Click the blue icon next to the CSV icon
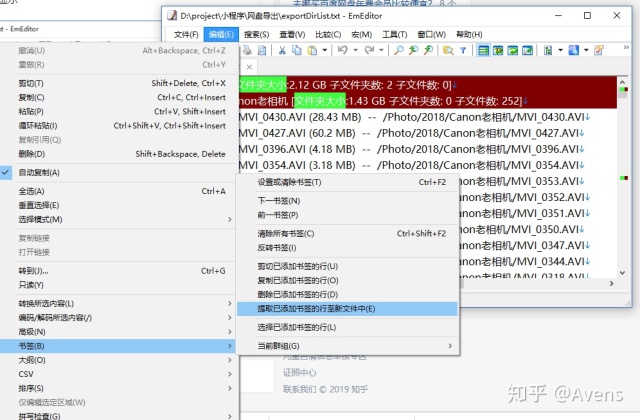The image size is (640, 420). click(x=574, y=50)
